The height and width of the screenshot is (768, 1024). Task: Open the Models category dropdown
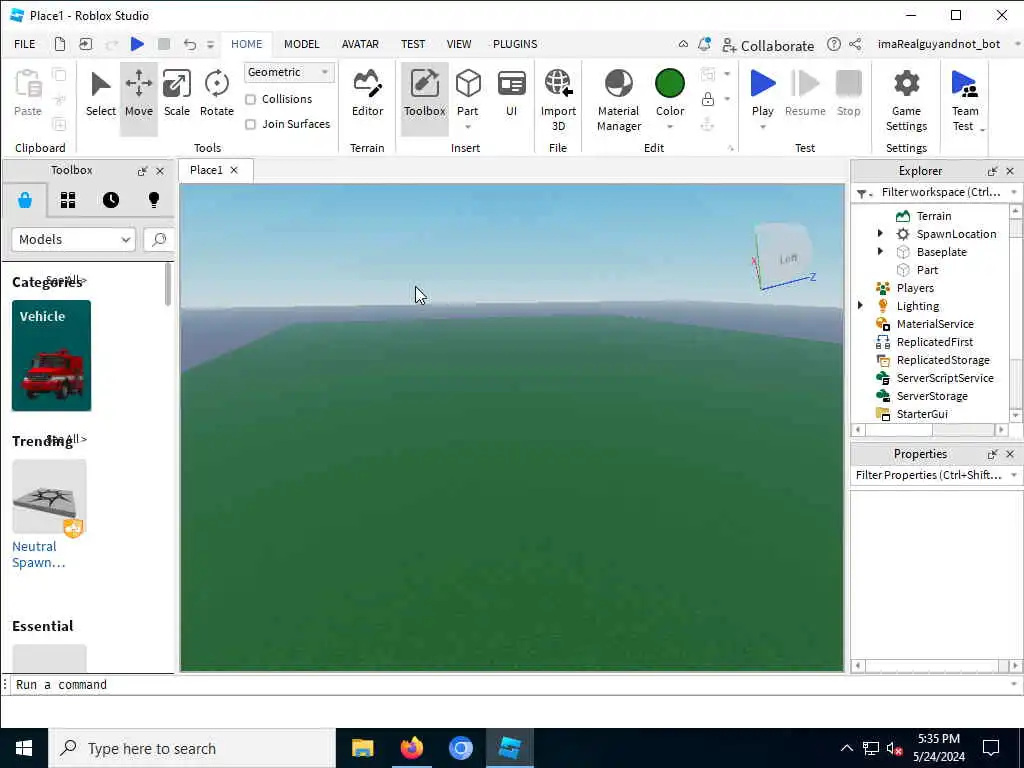(73, 240)
